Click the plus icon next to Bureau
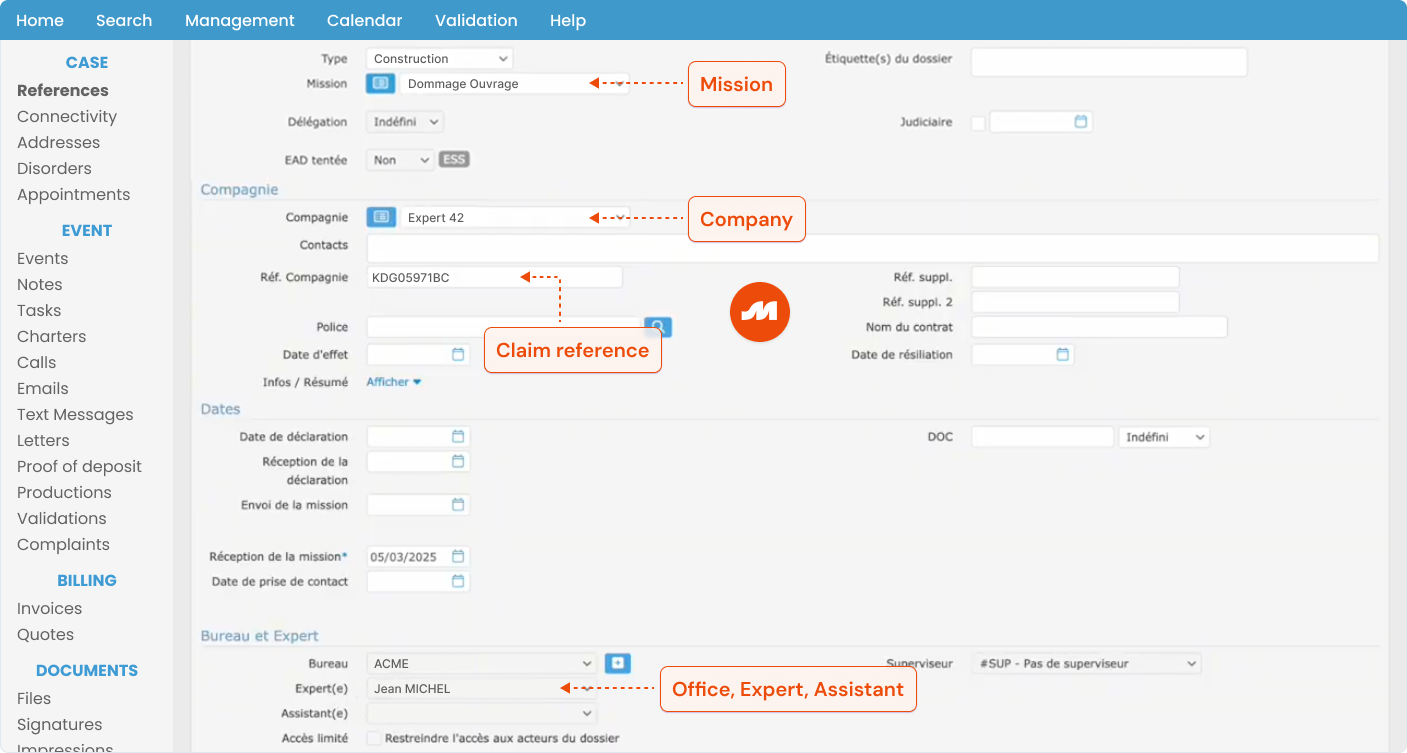1407x753 pixels. 618,663
